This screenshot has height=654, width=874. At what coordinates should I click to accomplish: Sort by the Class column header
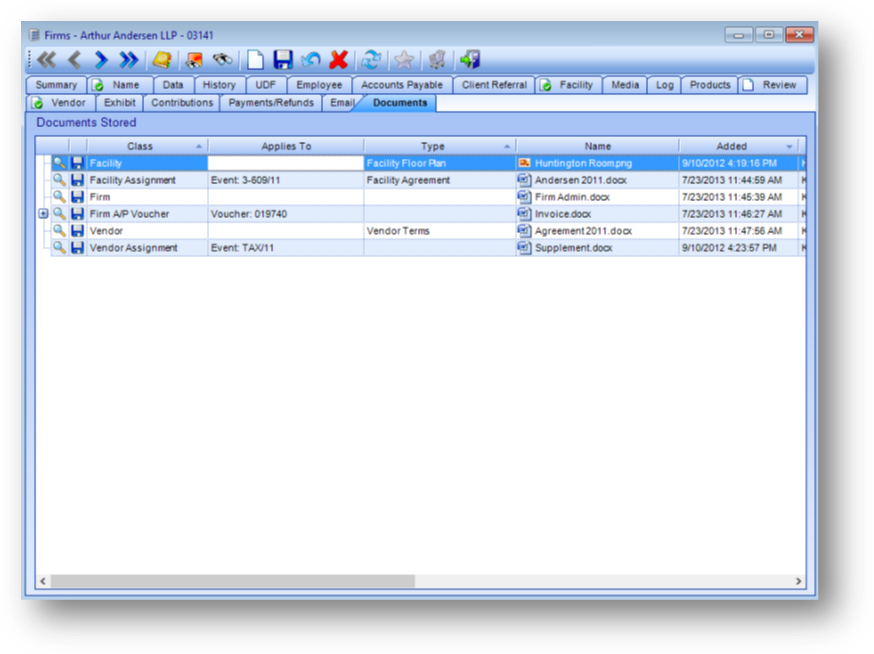point(140,146)
